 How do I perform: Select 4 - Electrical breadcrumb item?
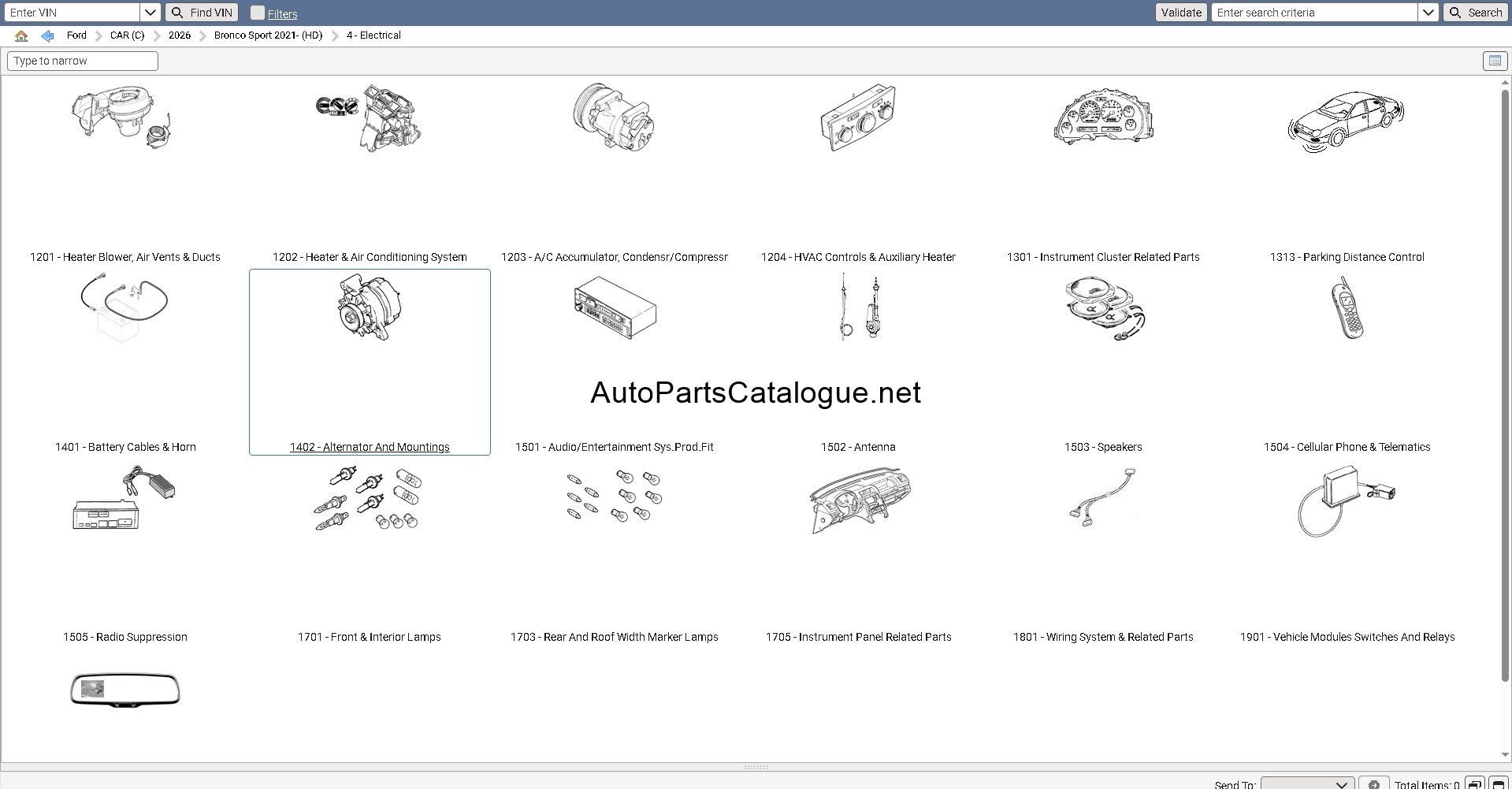(x=373, y=35)
